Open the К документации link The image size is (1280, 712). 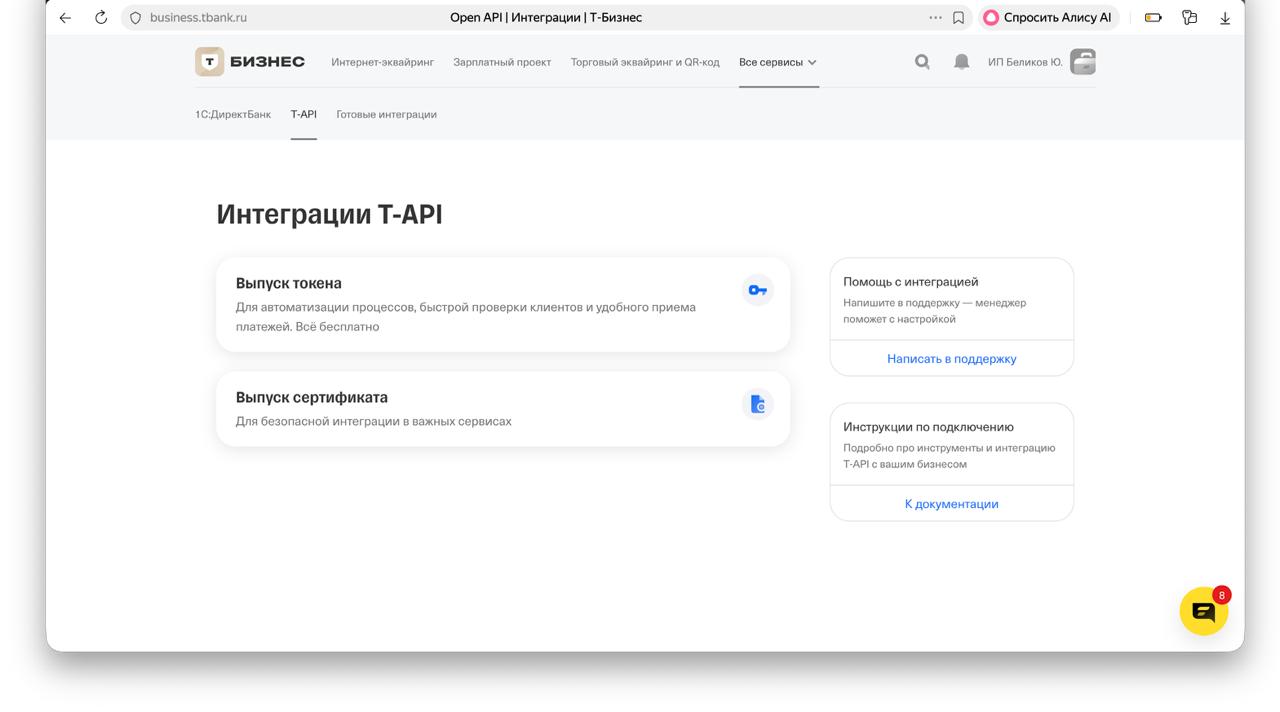coord(952,504)
